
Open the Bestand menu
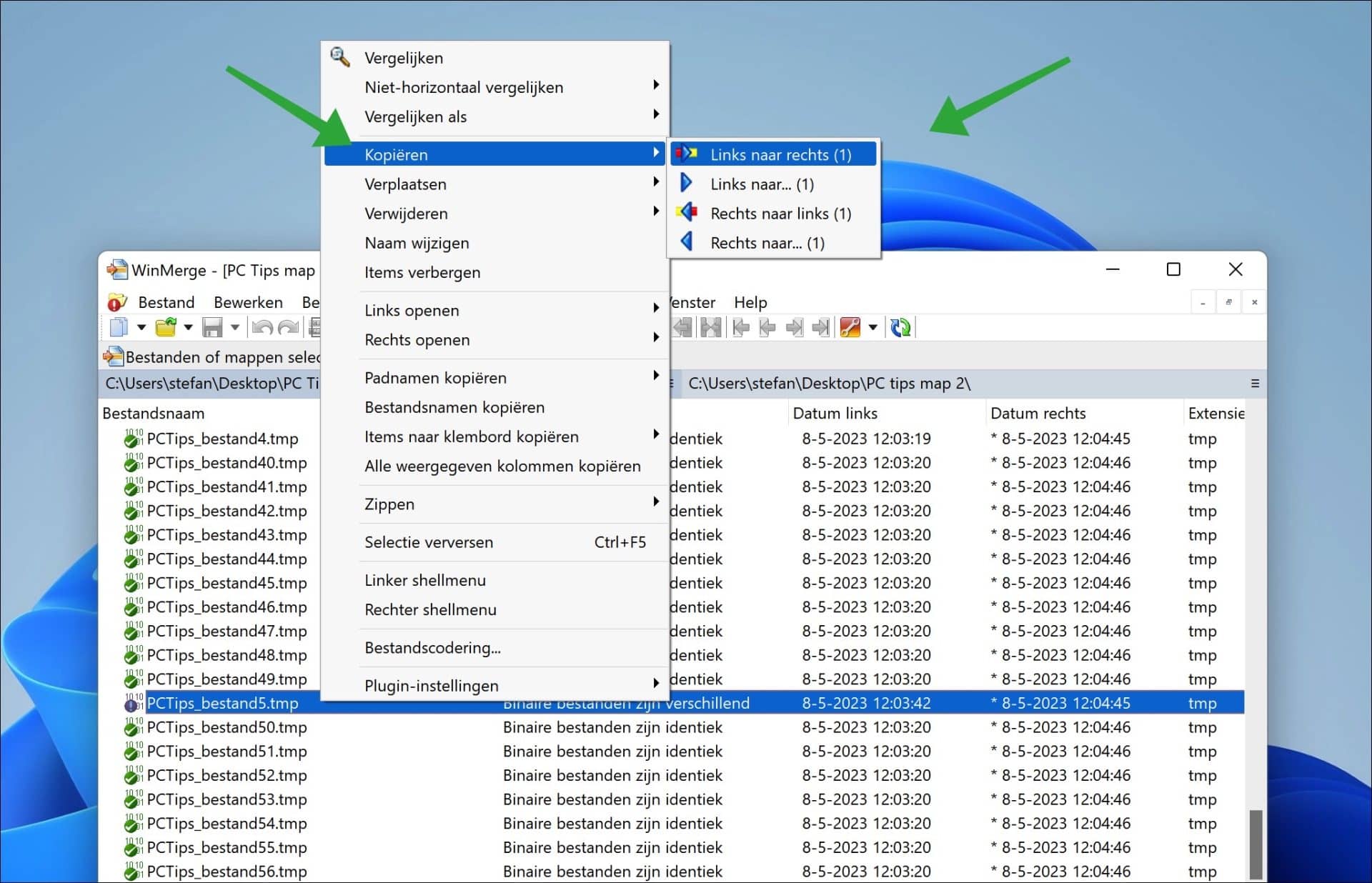166,302
